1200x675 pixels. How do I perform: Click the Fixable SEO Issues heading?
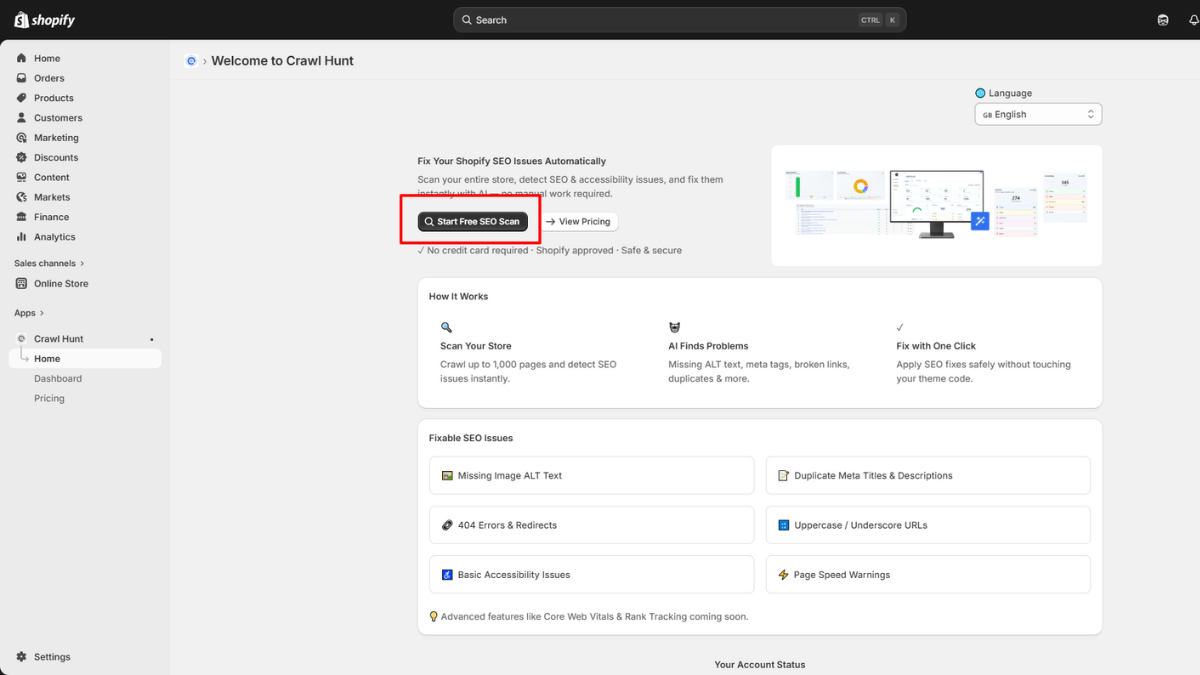pyautogui.click(x=471, y=438)
